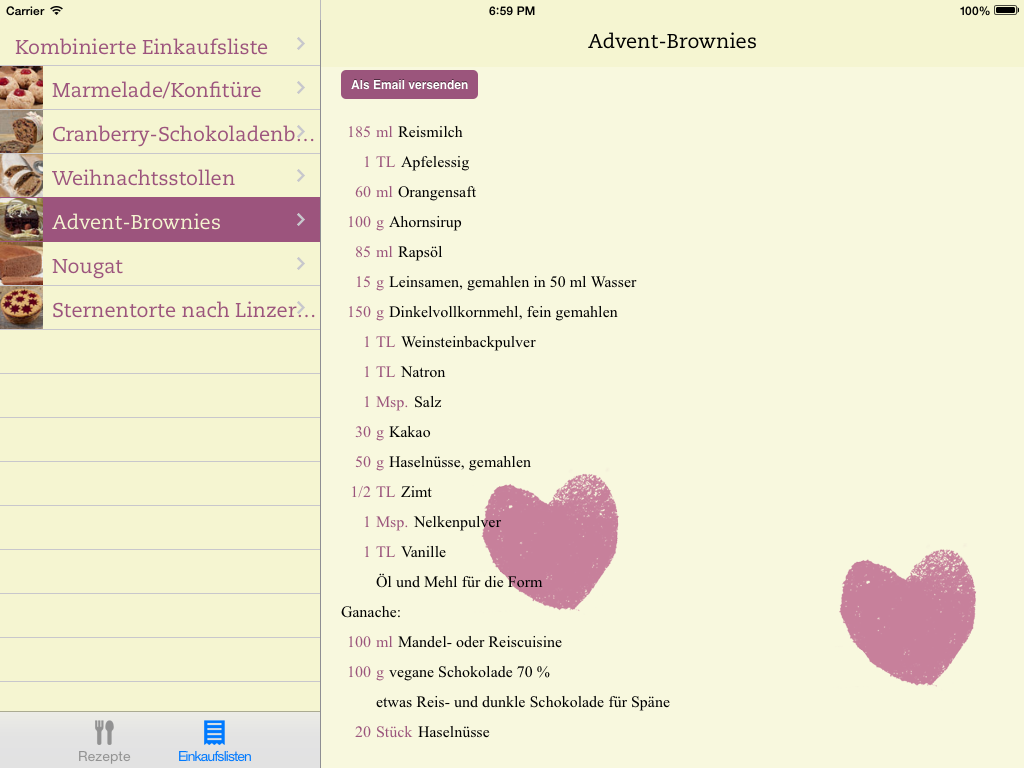This screenshot has width=1024, height=768.
Task: Select the Weihnachtsstollen thumbnail image
Action: (21, 176)
